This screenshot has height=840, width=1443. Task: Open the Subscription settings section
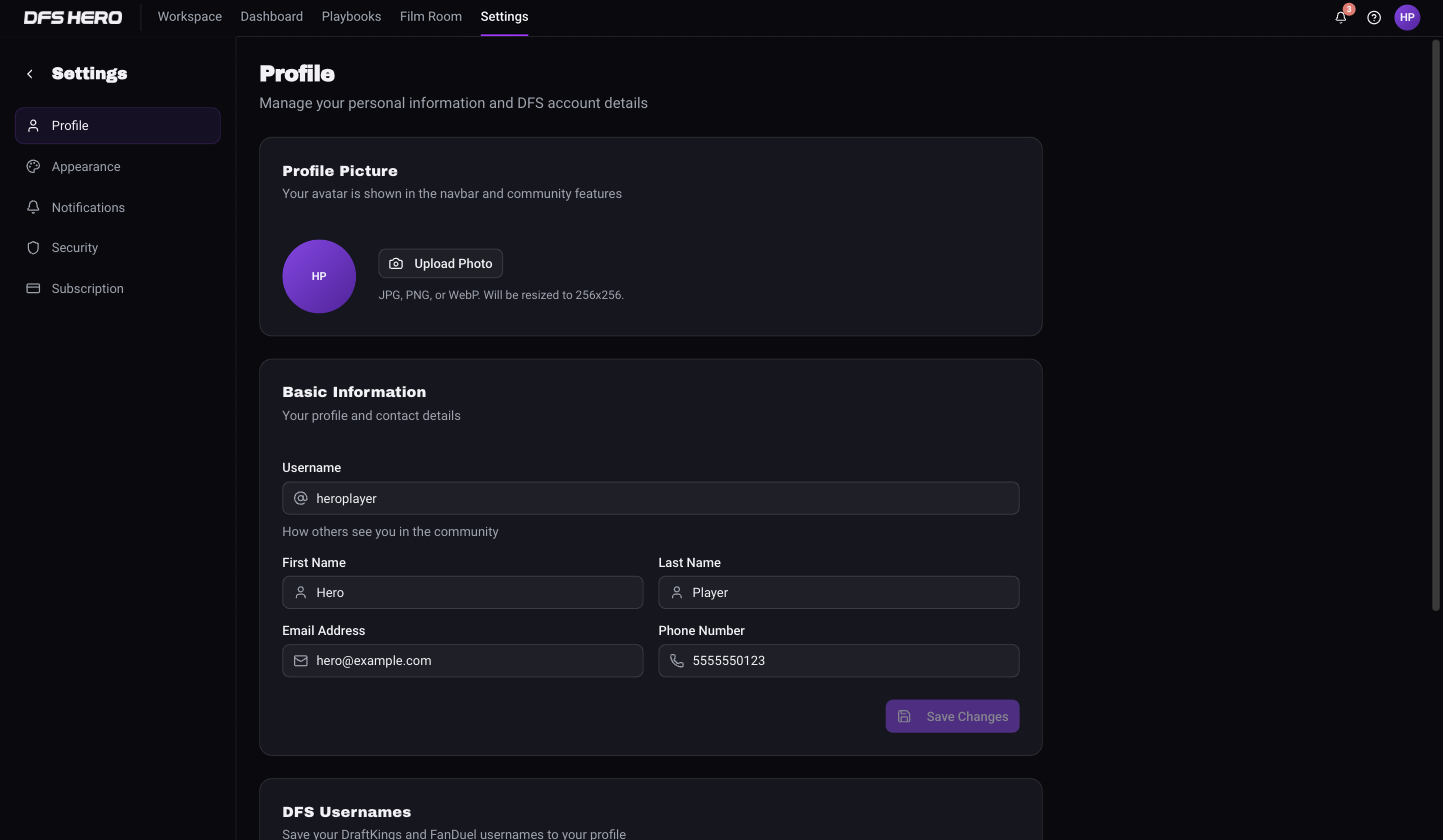118,288
